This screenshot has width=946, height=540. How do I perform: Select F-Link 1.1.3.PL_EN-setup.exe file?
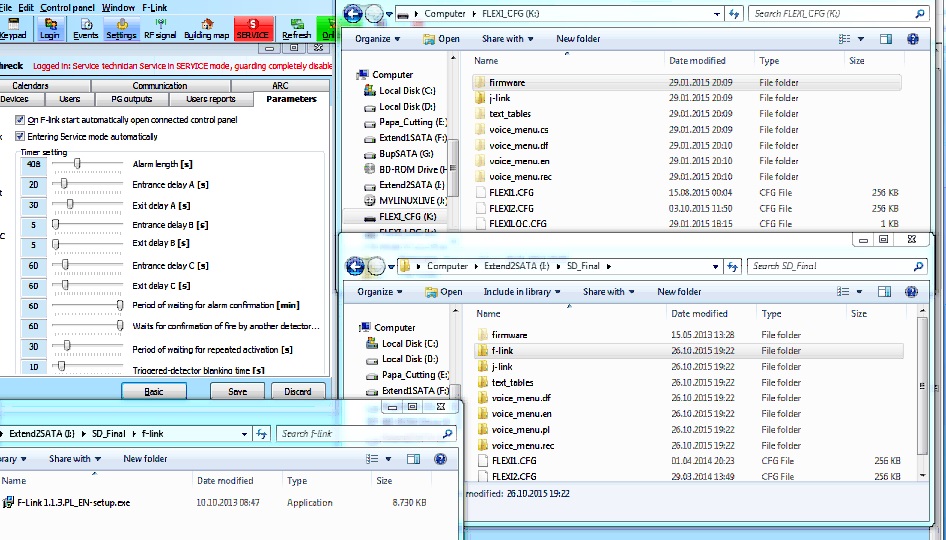73,503
